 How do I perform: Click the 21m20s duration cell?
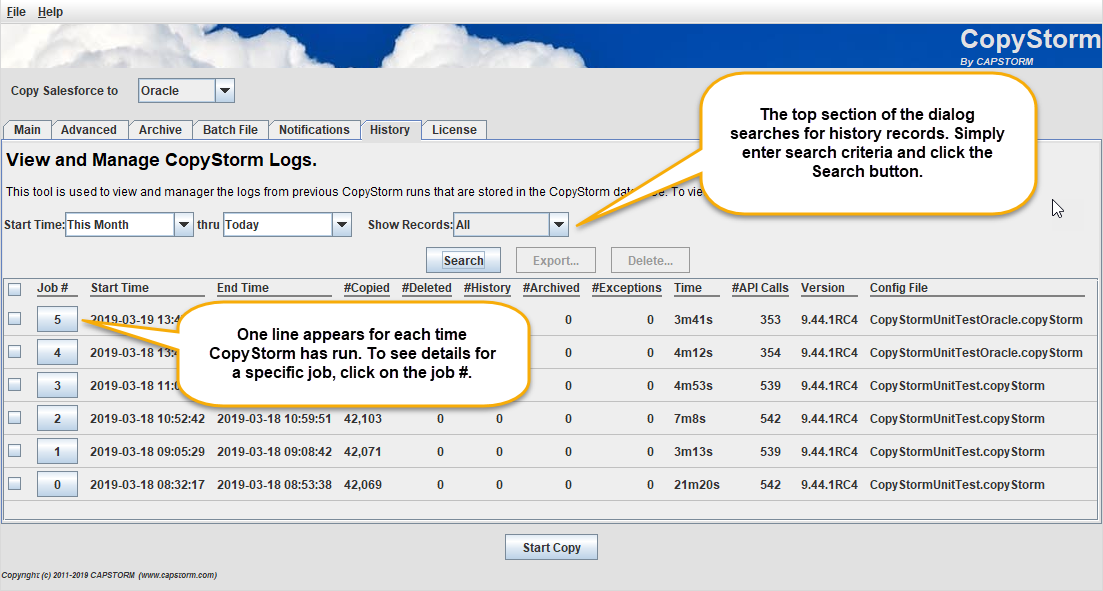pyautogui.click(x=696, y=485)
